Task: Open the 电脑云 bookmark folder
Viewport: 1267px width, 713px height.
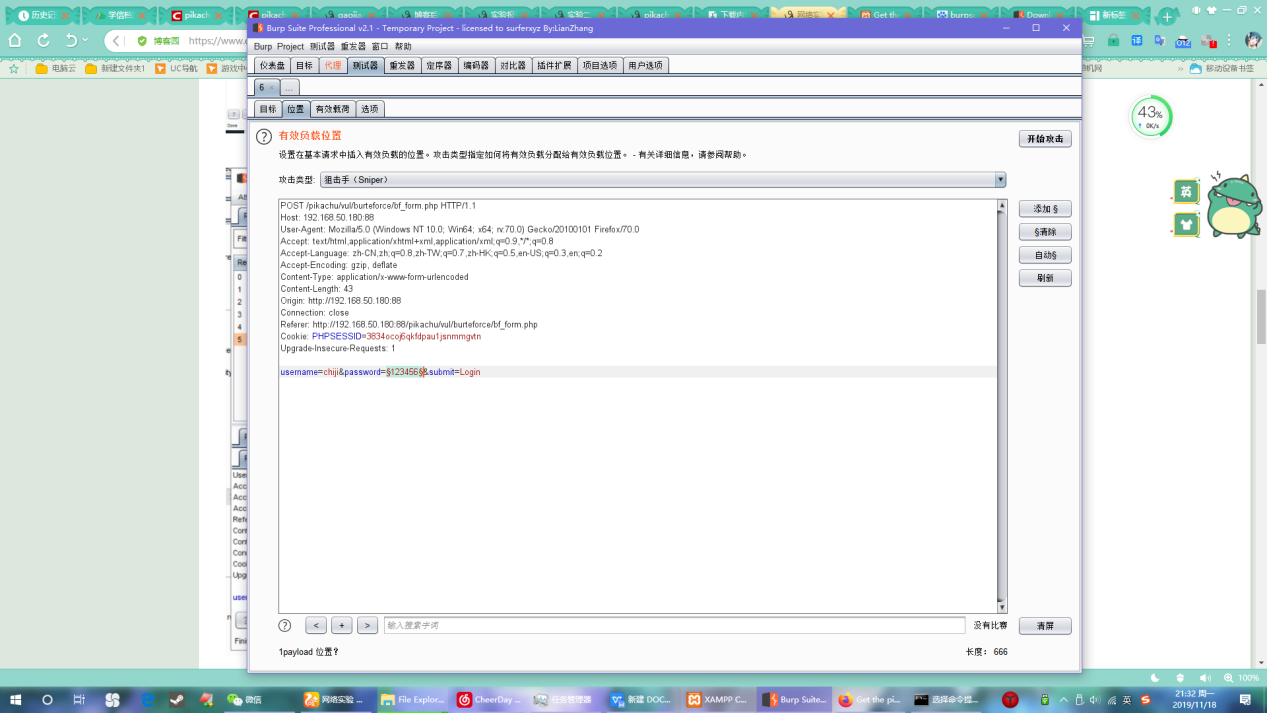Action: point(56,69)
